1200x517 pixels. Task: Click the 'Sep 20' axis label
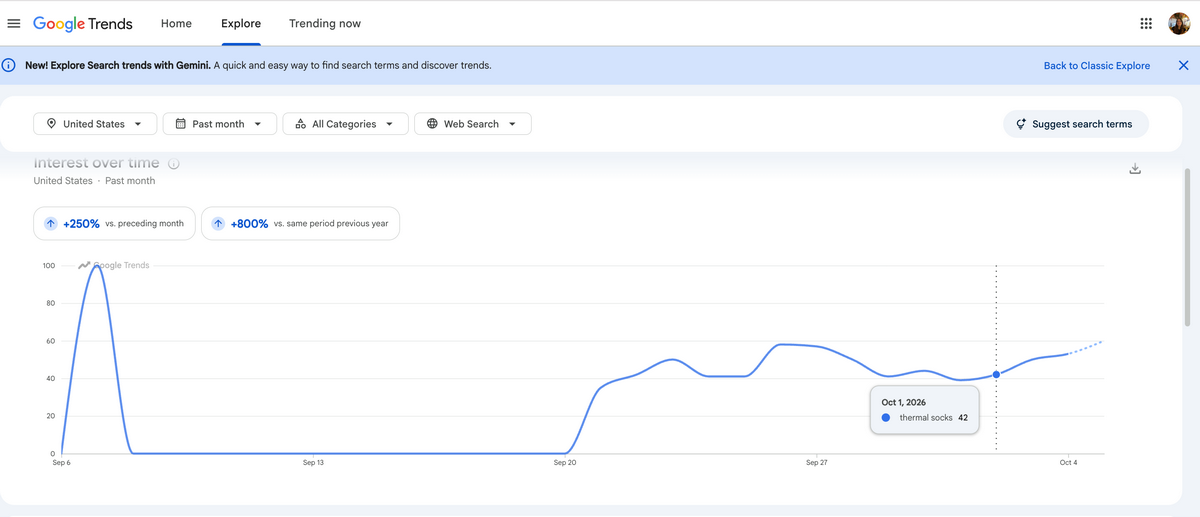pos(565,463)
